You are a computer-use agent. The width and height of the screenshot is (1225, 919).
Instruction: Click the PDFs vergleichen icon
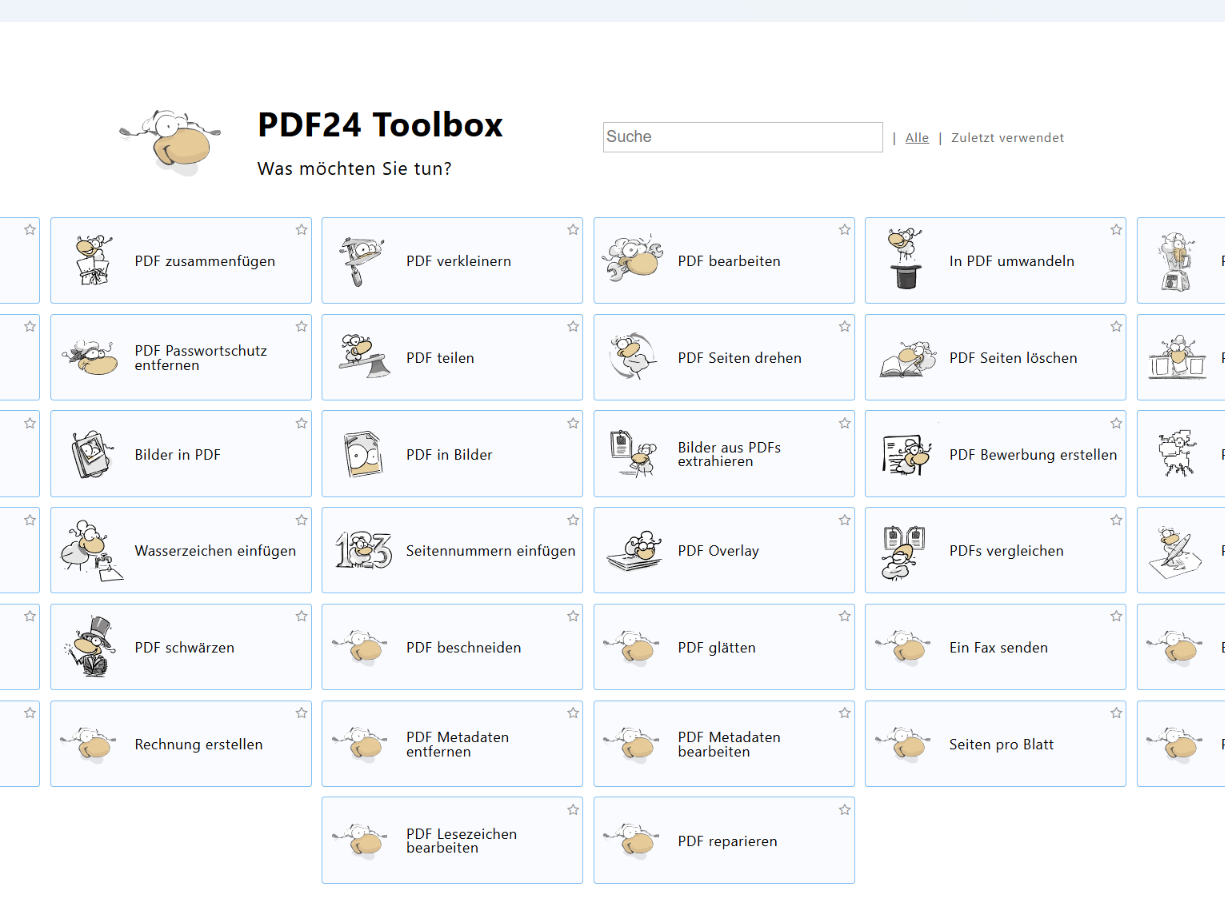(903, 551)
